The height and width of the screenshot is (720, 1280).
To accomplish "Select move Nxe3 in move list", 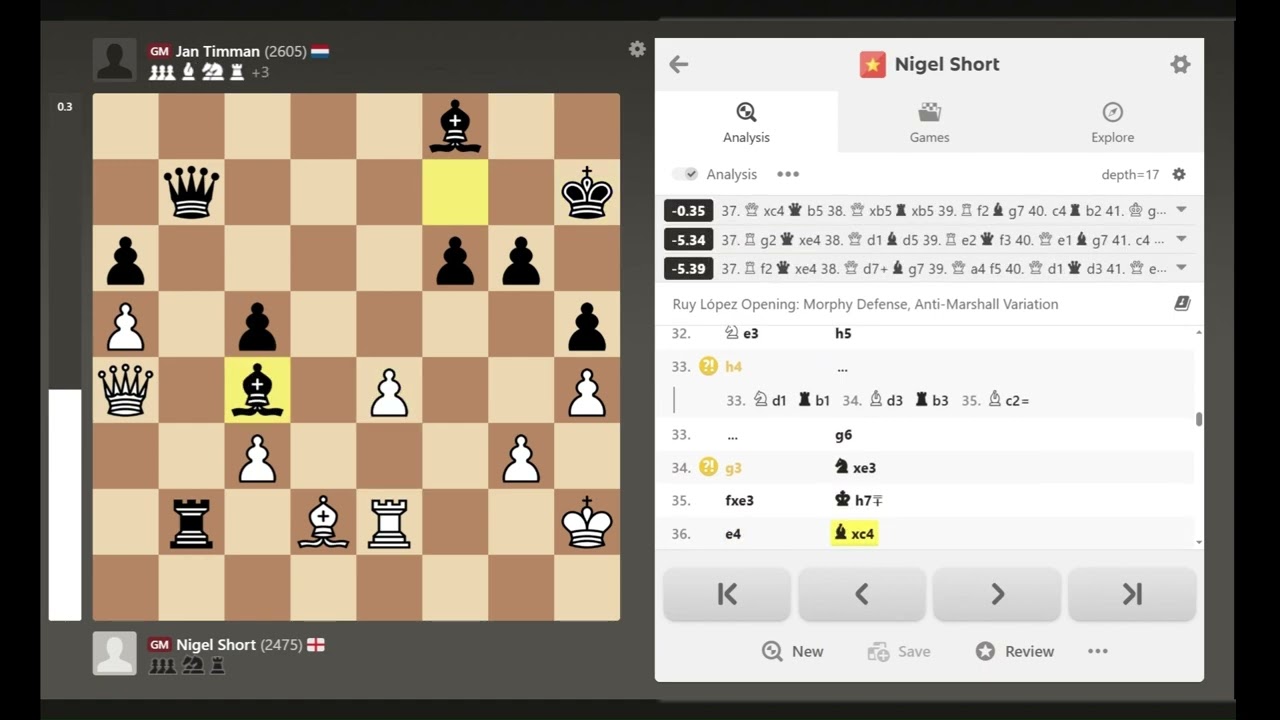I will click(x=855, y=468).
